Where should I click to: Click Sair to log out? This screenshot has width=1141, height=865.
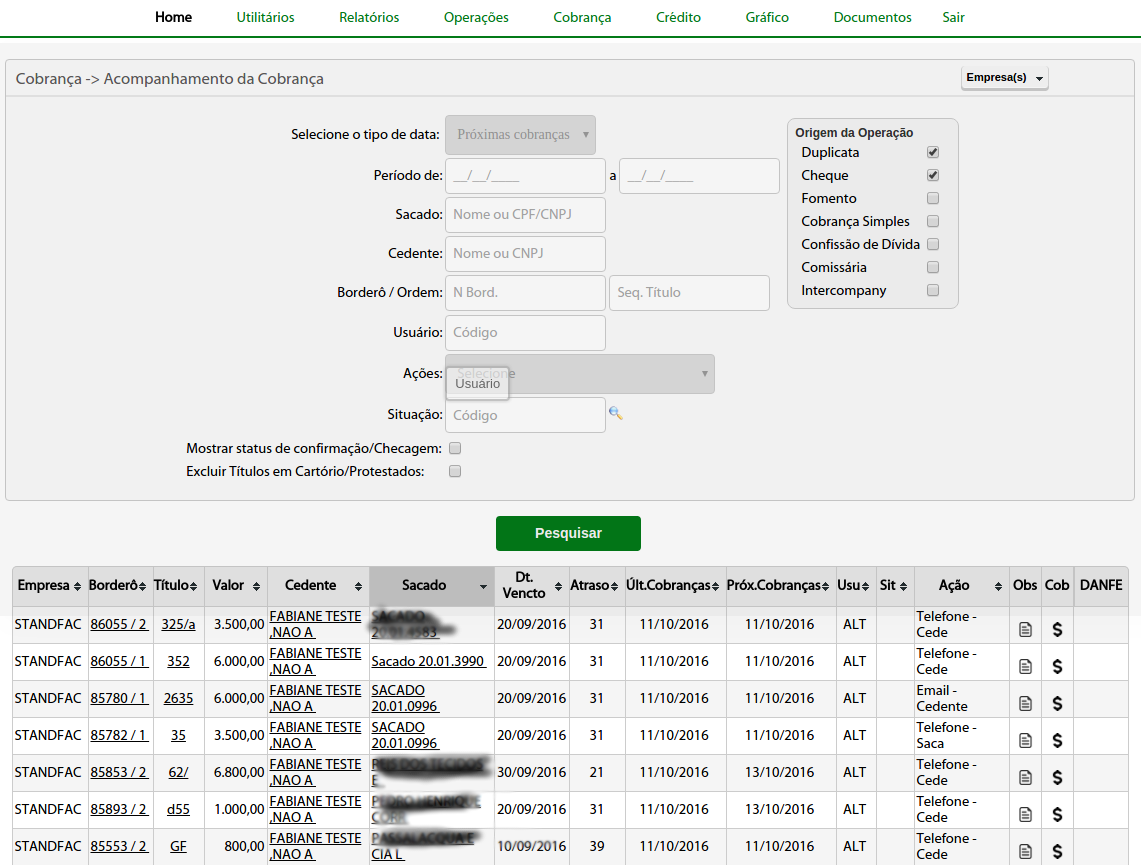[x=953, y=17]
